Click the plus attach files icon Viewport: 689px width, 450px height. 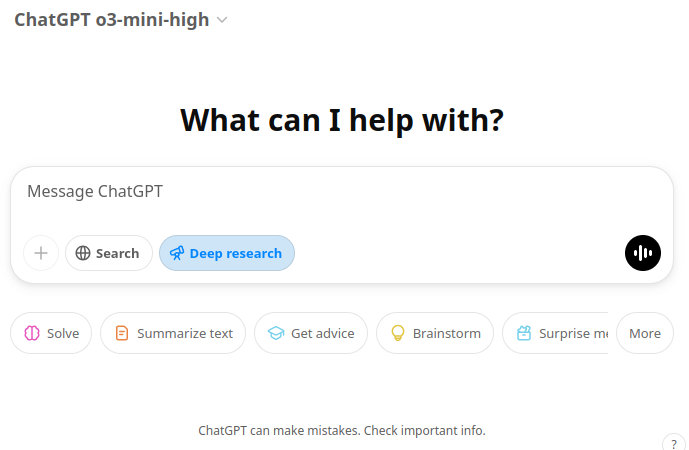[41, 253]
